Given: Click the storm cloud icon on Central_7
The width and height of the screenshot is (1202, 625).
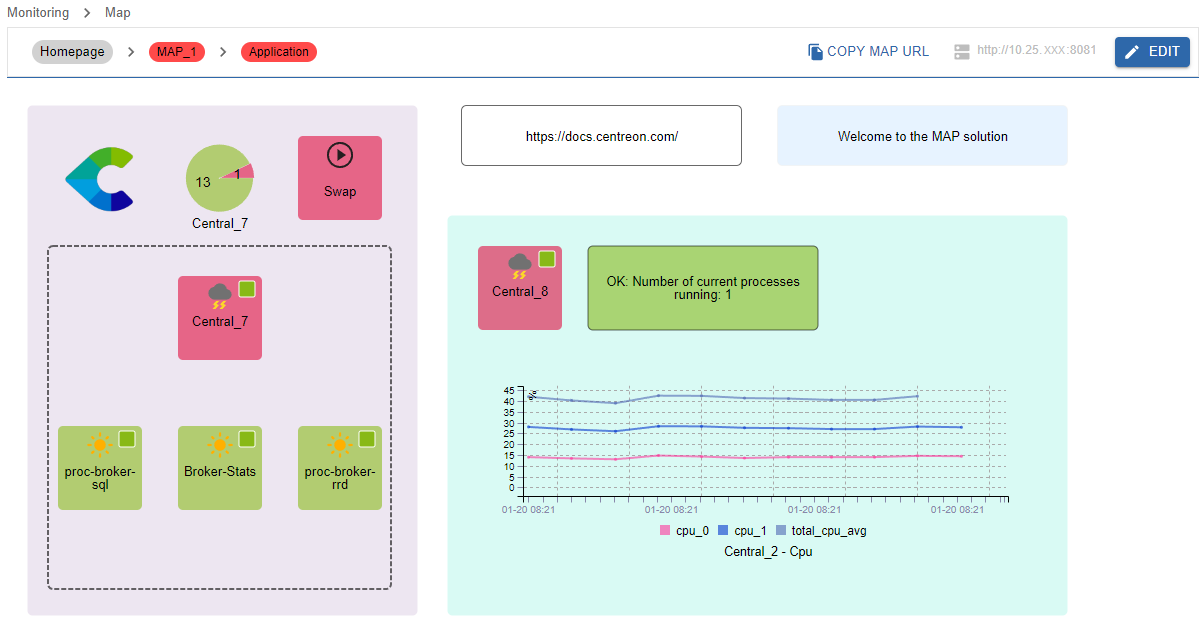Looking at the screenshot, I should 219,295.
